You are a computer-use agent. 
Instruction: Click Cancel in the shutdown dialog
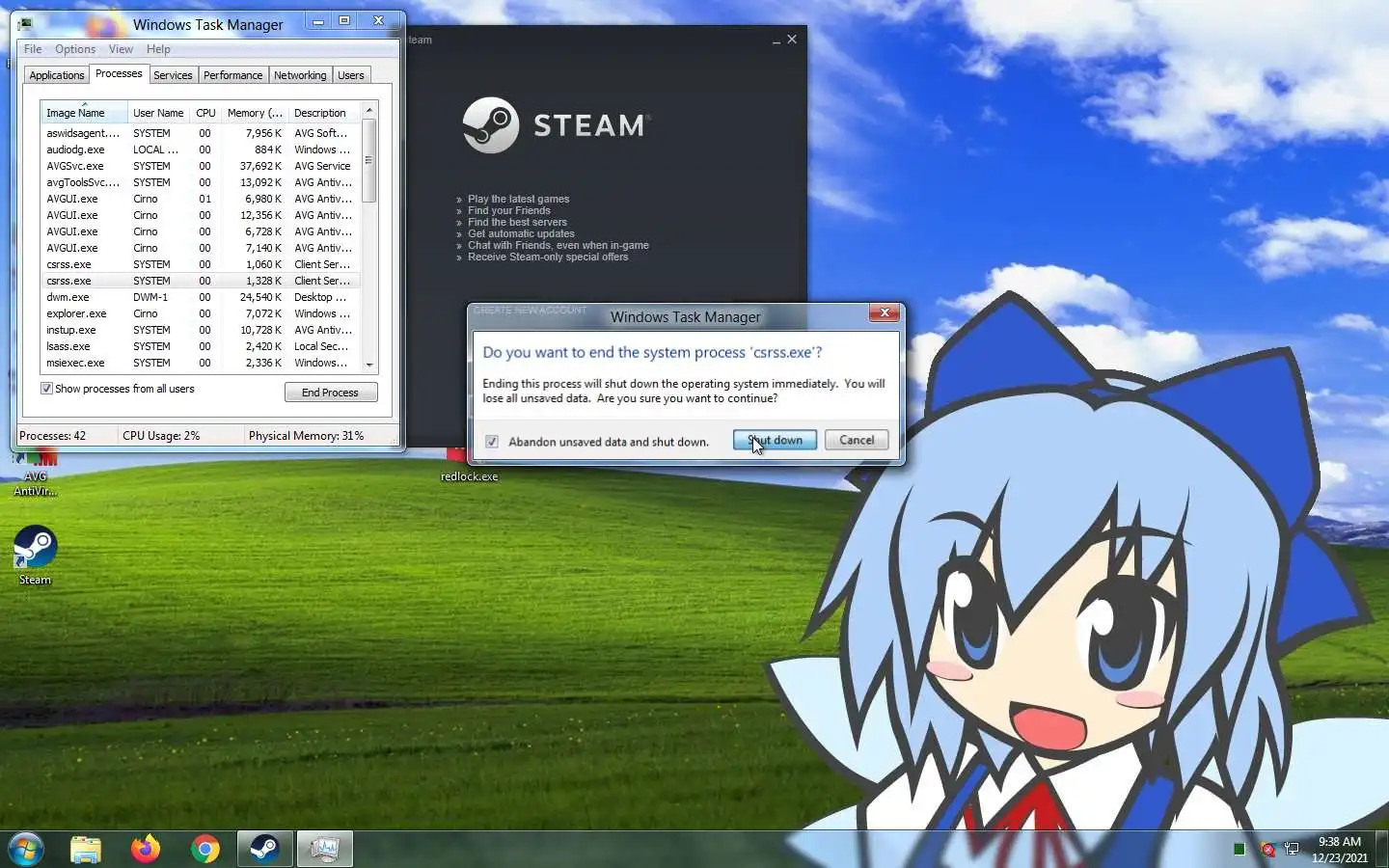click(x=857, y=440)
